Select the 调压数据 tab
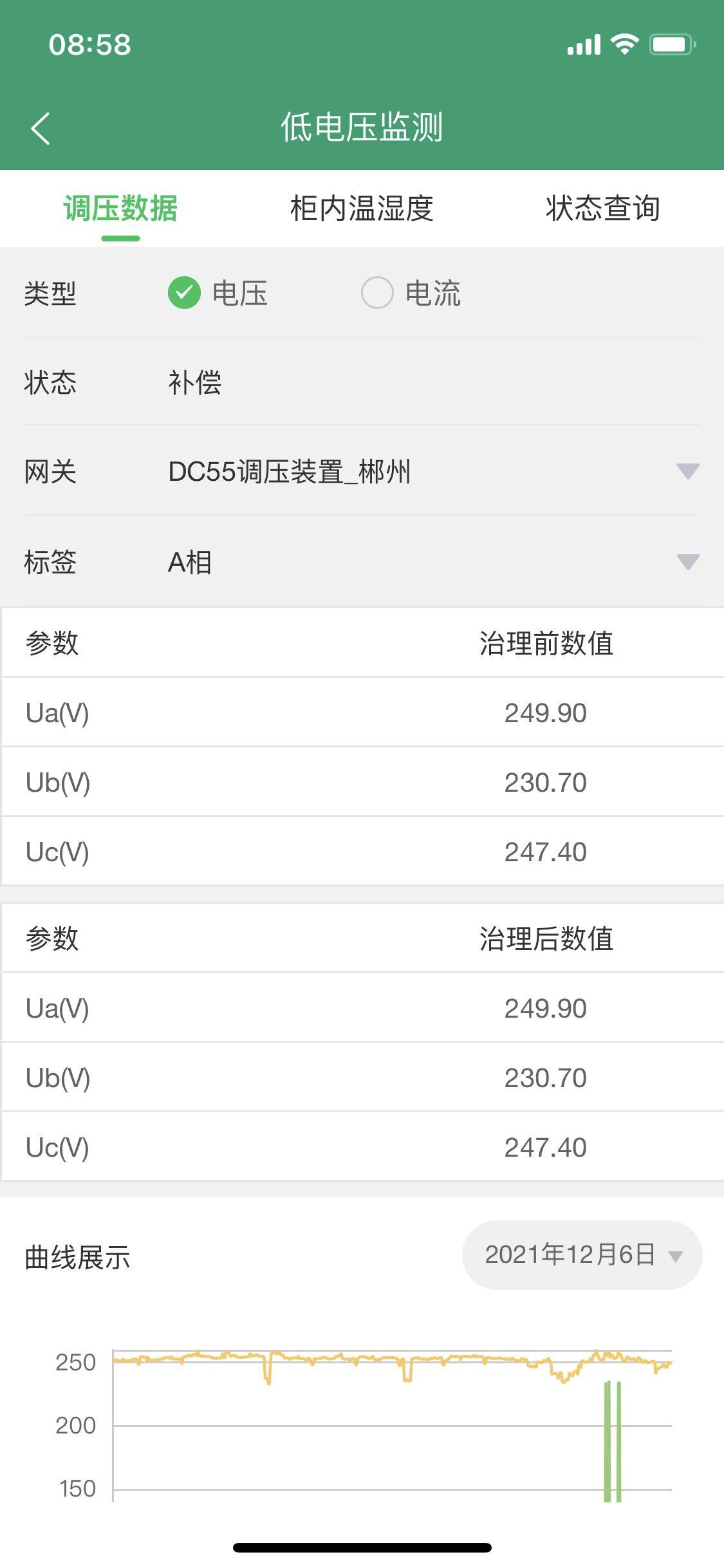The width and height of the screenshot is (724, 1568). click(120, 209)
